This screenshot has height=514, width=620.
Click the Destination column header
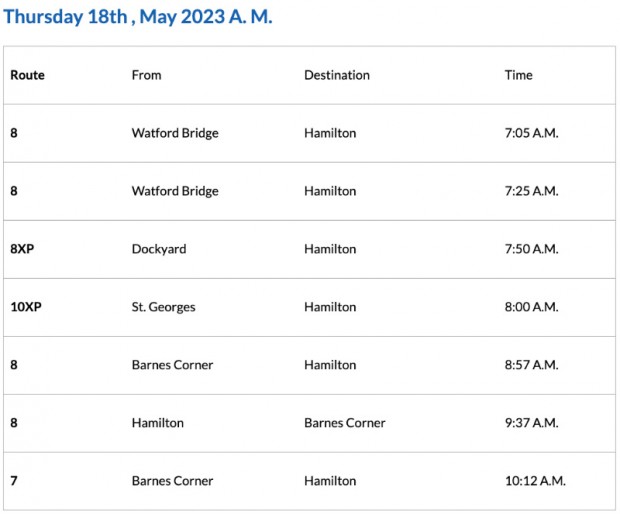(337, 75)
